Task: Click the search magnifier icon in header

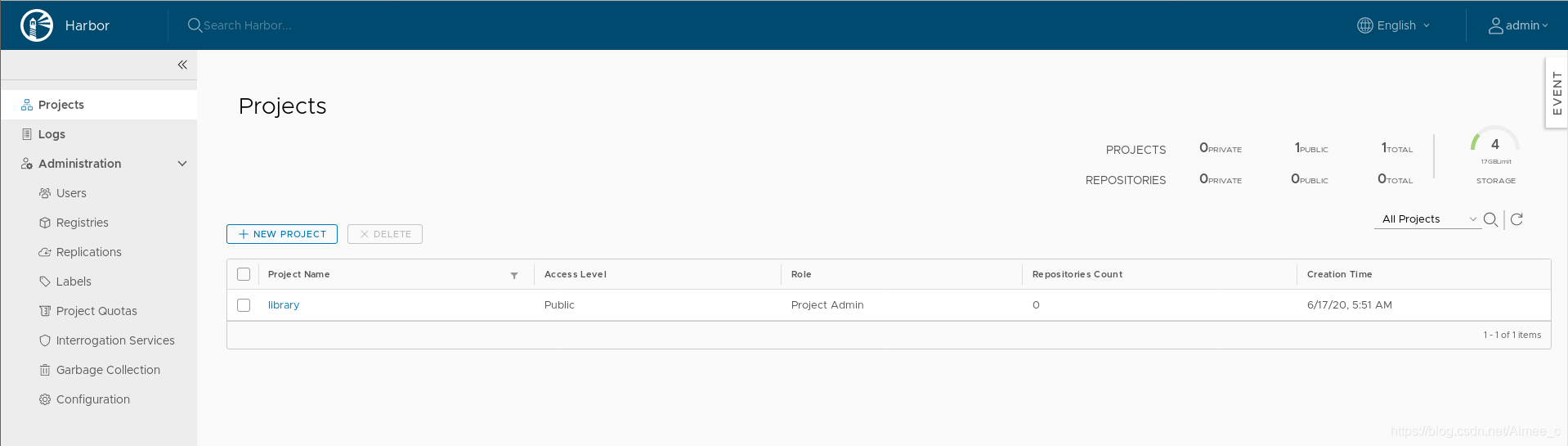Action: tap(195, 25)
